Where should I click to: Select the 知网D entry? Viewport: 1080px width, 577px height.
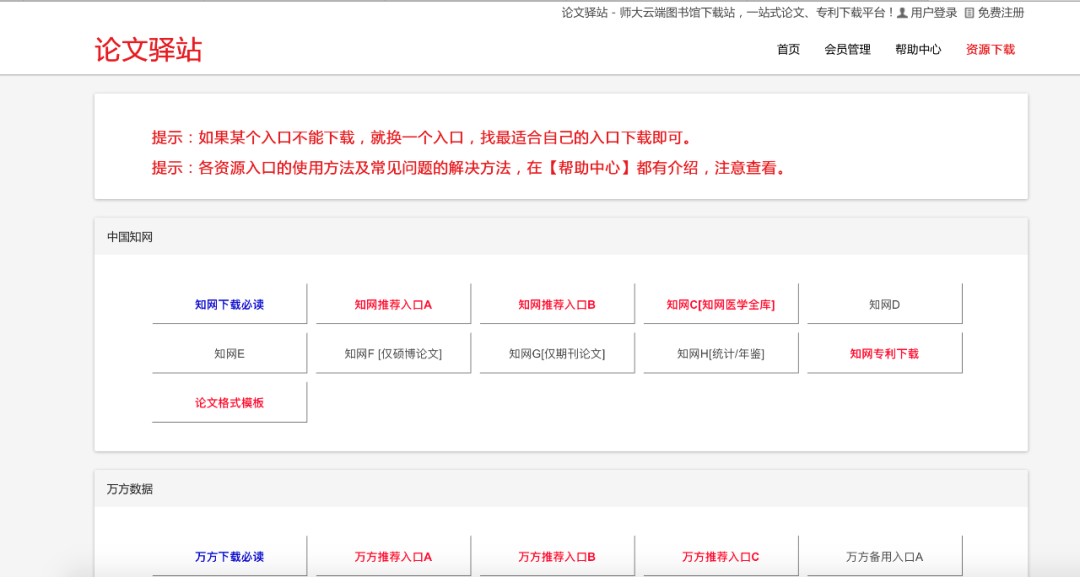click(885, 304)
